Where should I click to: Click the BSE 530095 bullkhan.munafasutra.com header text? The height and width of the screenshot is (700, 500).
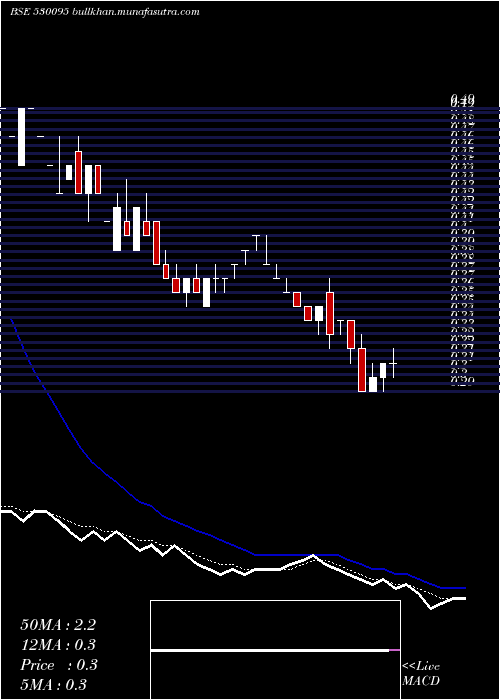tap(105, 12)
